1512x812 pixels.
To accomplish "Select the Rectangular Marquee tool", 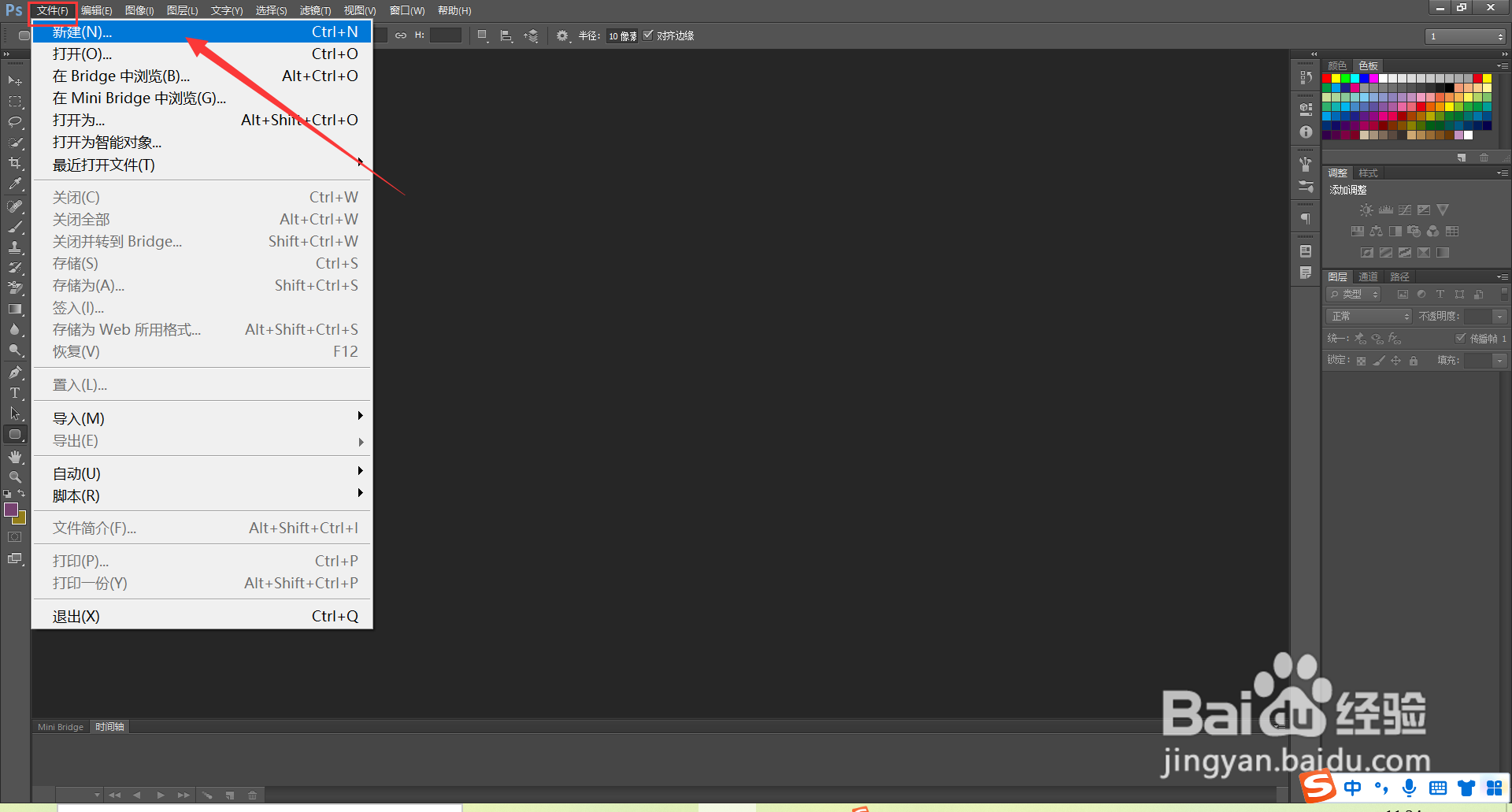I will point(15,101).
